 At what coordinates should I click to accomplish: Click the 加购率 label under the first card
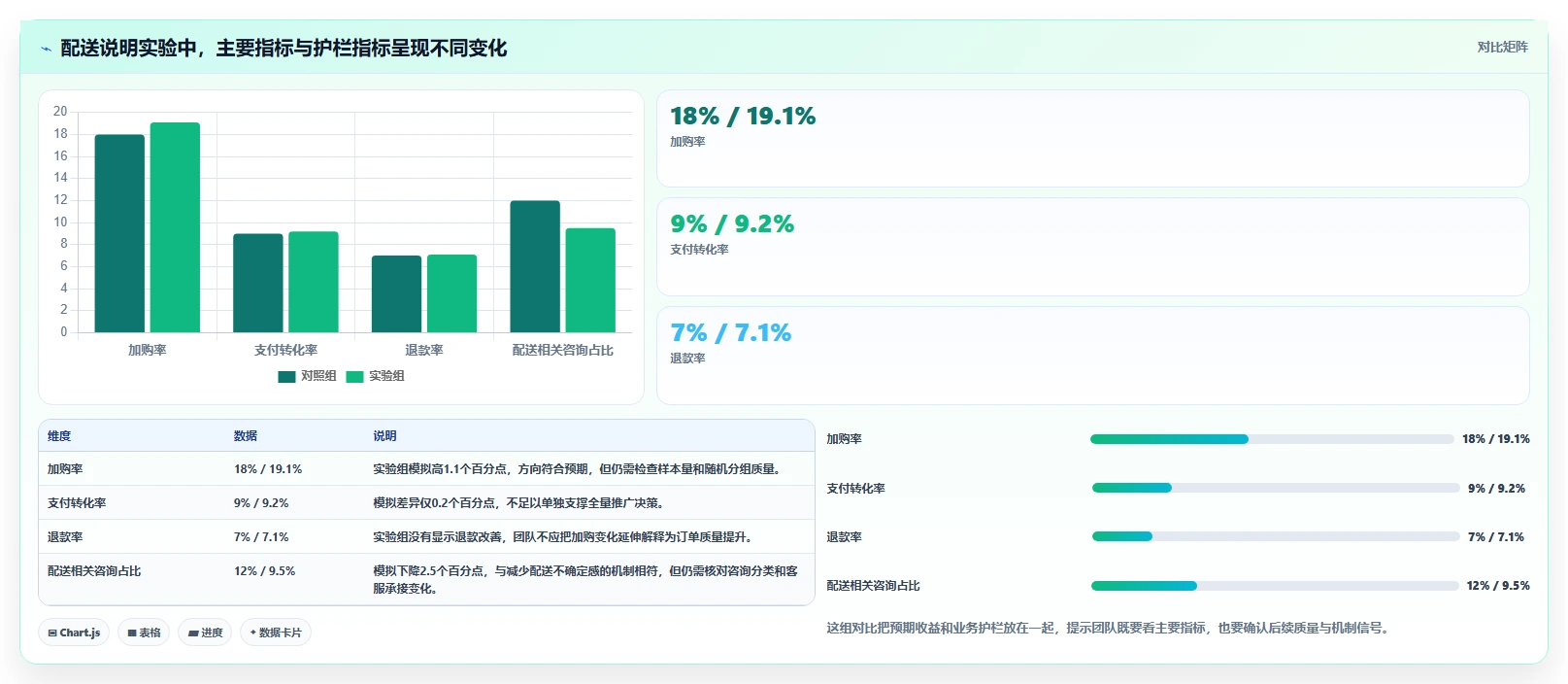tap(687, 142)
